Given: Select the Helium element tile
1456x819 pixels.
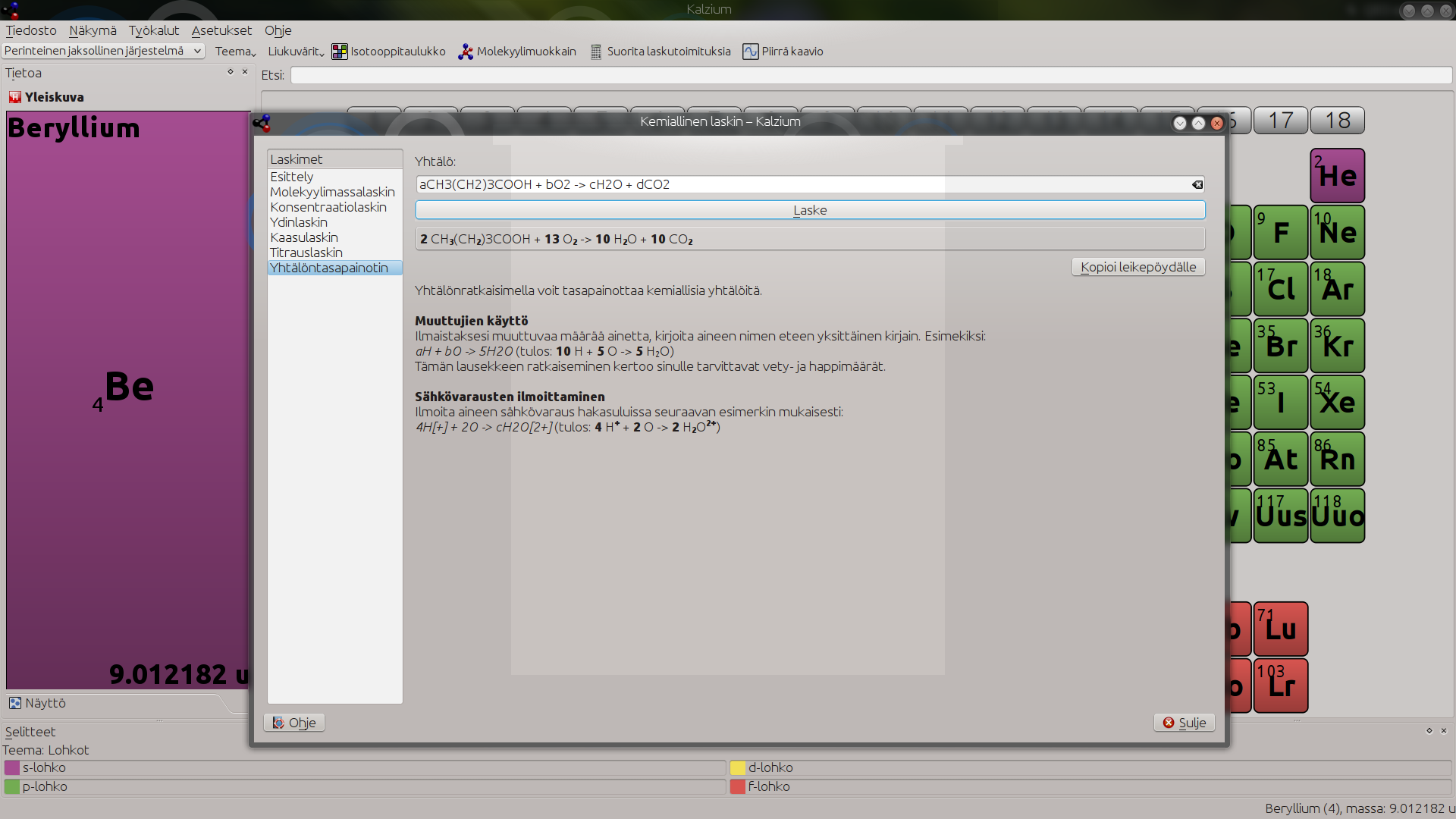Looking at the screenshot, I should point(1338,175).
